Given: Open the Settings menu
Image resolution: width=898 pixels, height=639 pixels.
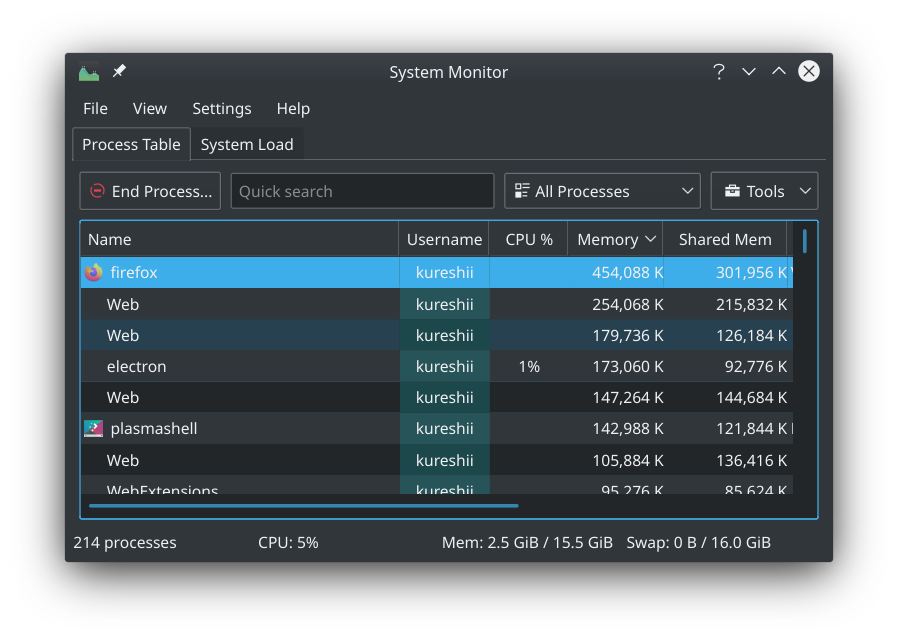Looking at the screenshot, I should tap(222, 108).
